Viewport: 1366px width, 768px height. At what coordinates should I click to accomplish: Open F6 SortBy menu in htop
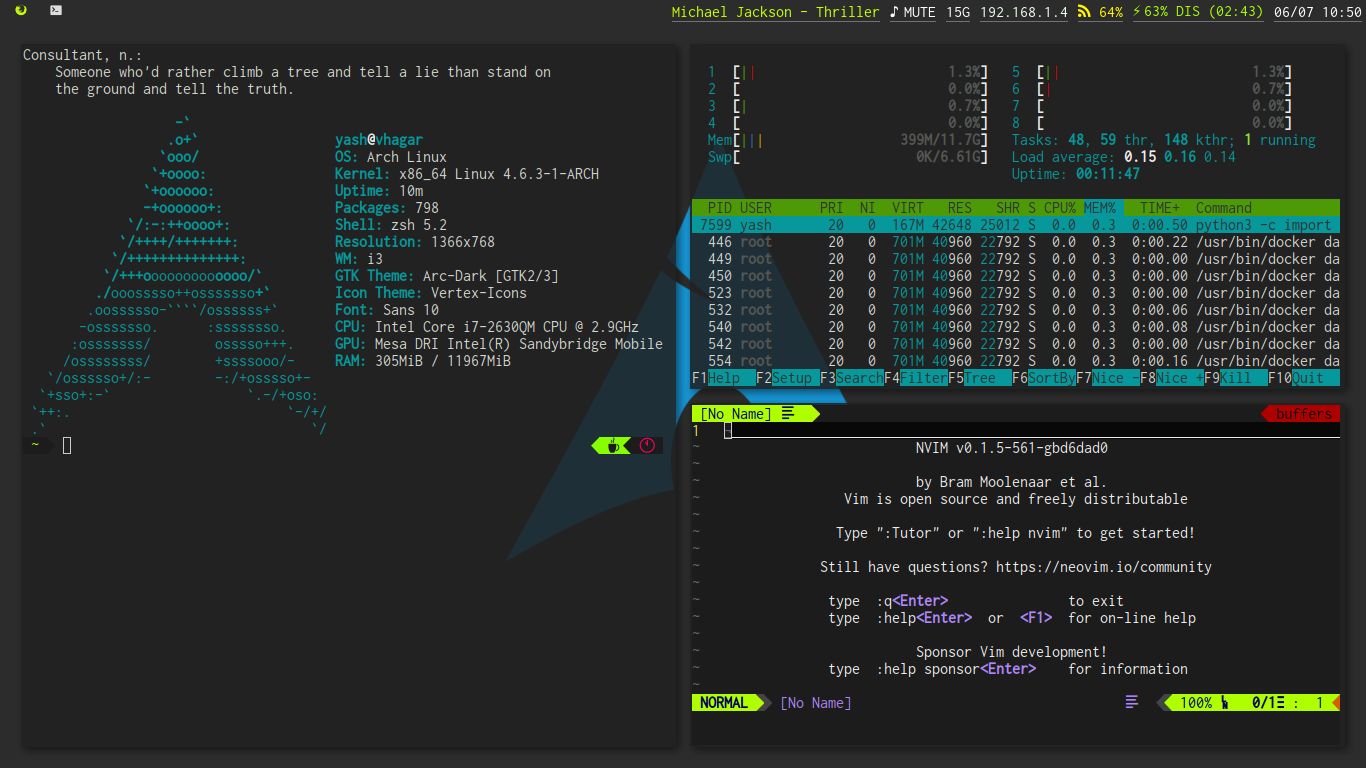pos(1044,378)
